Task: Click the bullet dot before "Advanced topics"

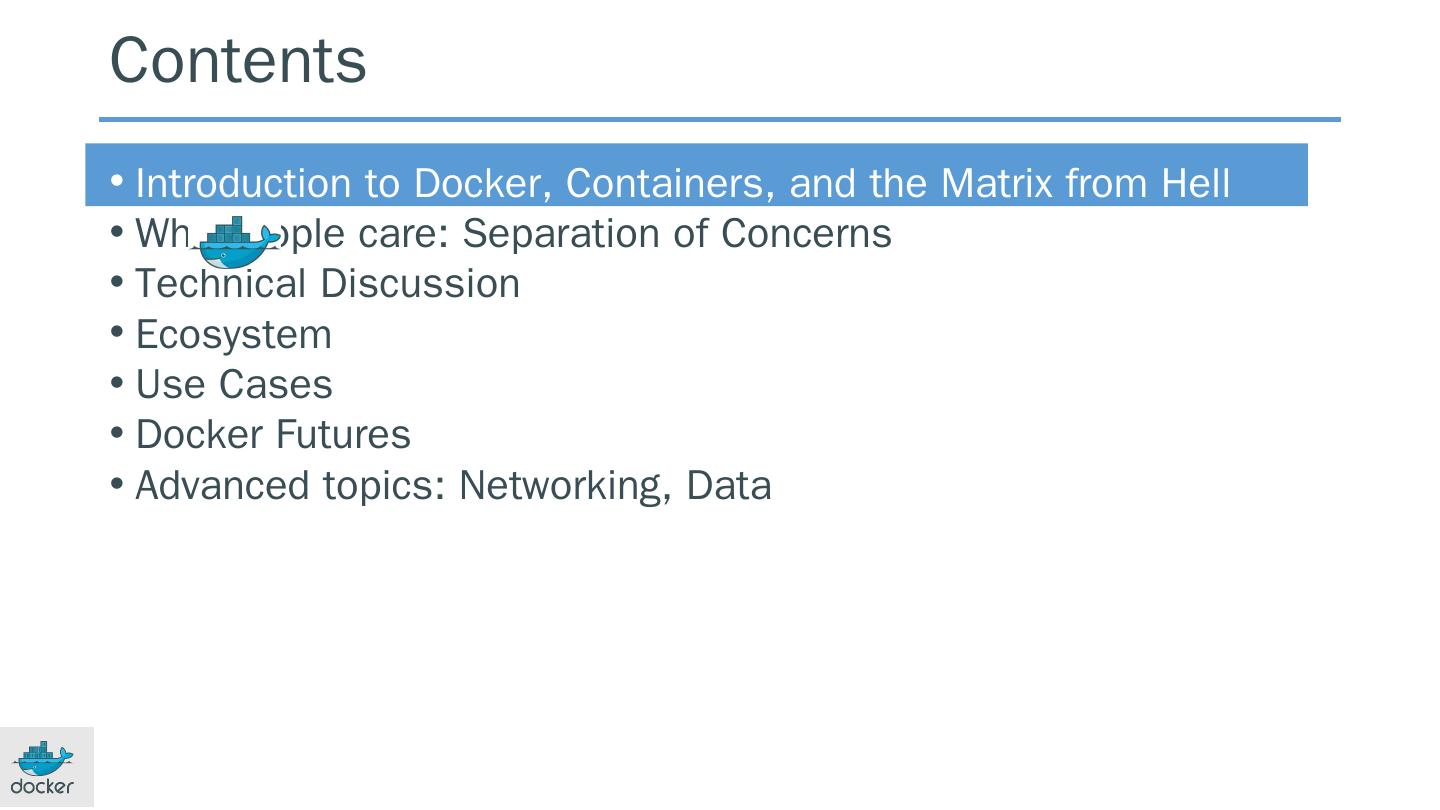Action: [117, 484]
